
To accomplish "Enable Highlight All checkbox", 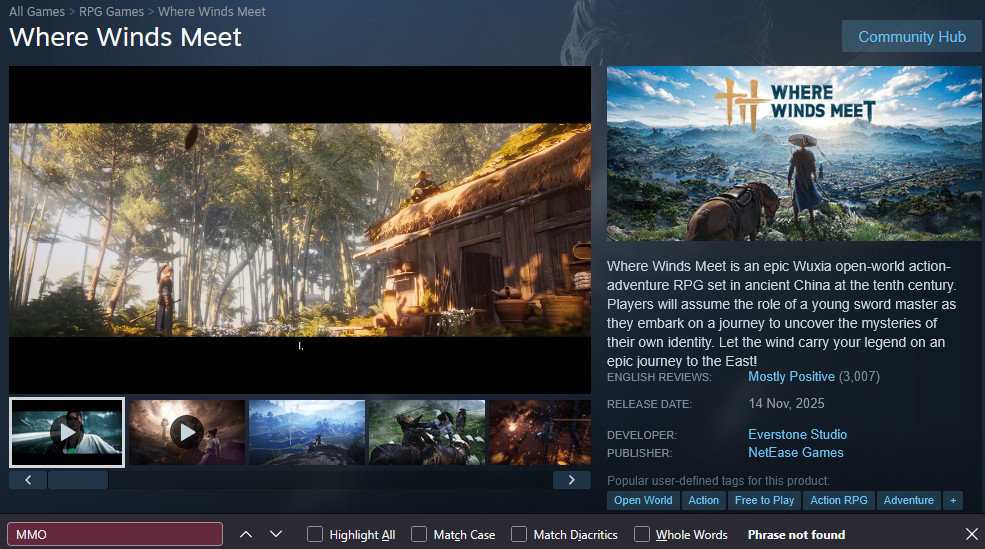I will (315, 535).
